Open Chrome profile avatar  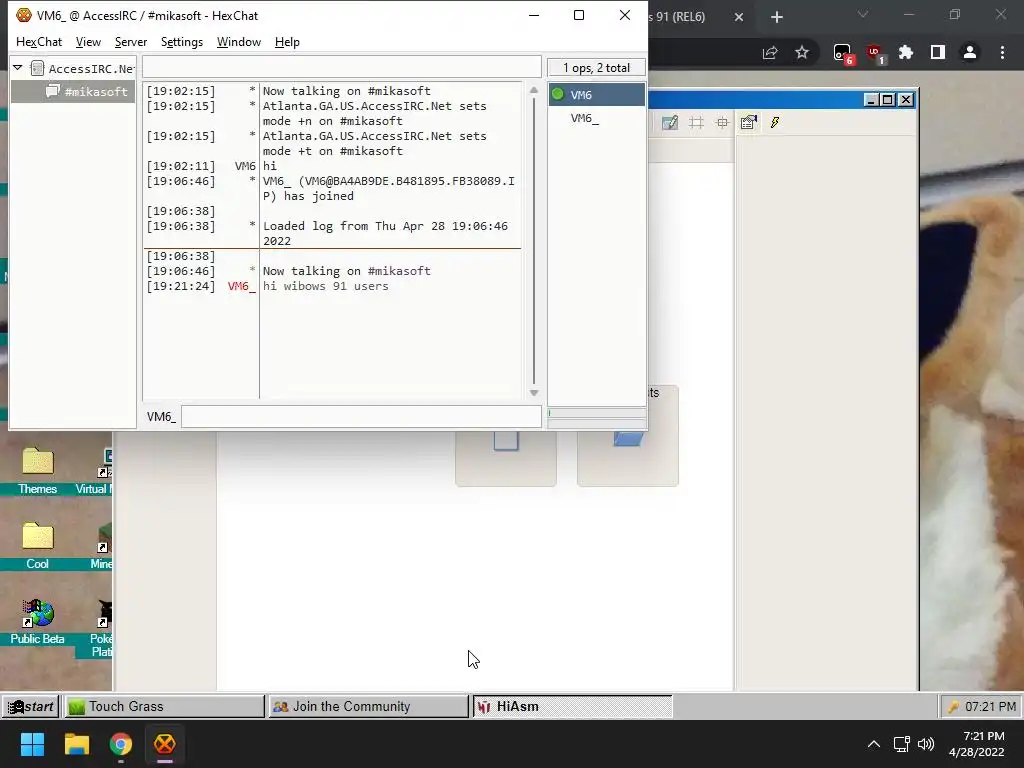970,52
